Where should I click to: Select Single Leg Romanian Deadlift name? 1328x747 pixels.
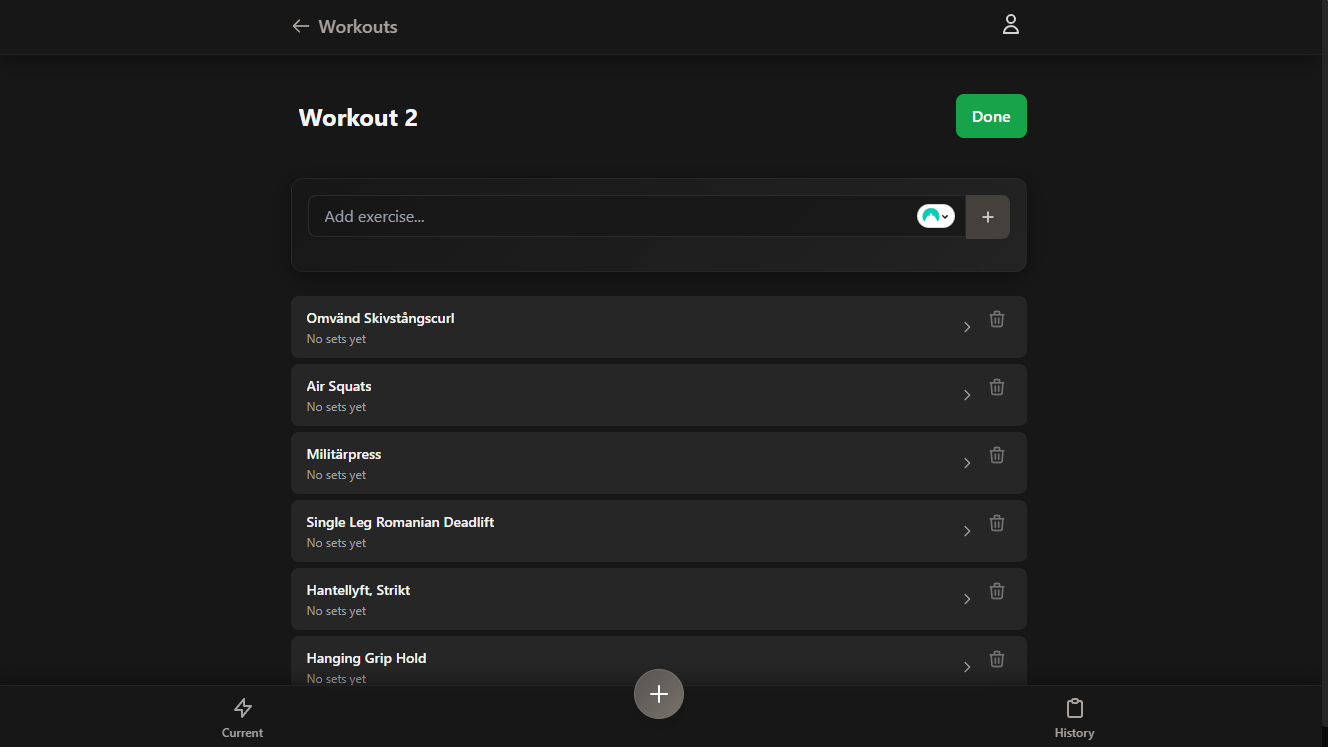click(x=400, y=522)
